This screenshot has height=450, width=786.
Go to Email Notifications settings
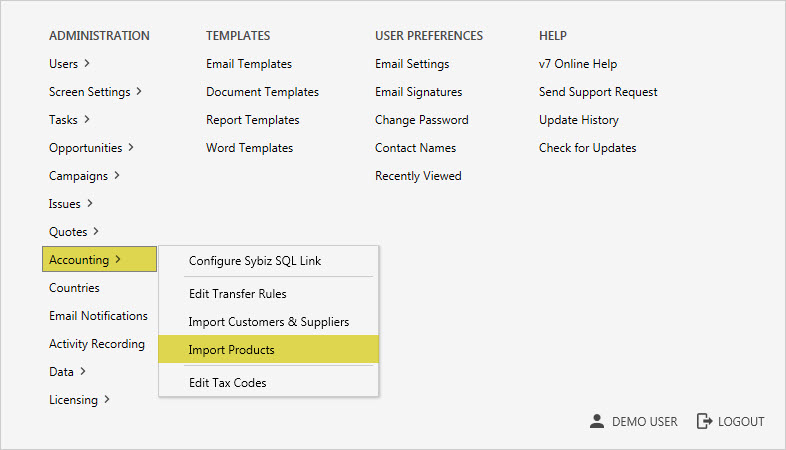click(x=98, y=316)
